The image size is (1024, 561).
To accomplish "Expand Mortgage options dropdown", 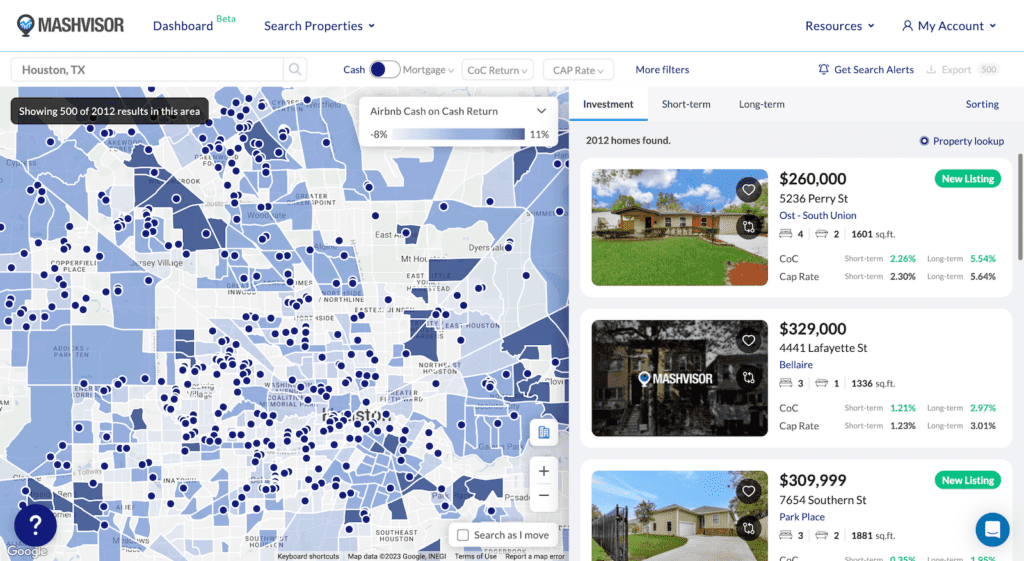I will (428, 70).
